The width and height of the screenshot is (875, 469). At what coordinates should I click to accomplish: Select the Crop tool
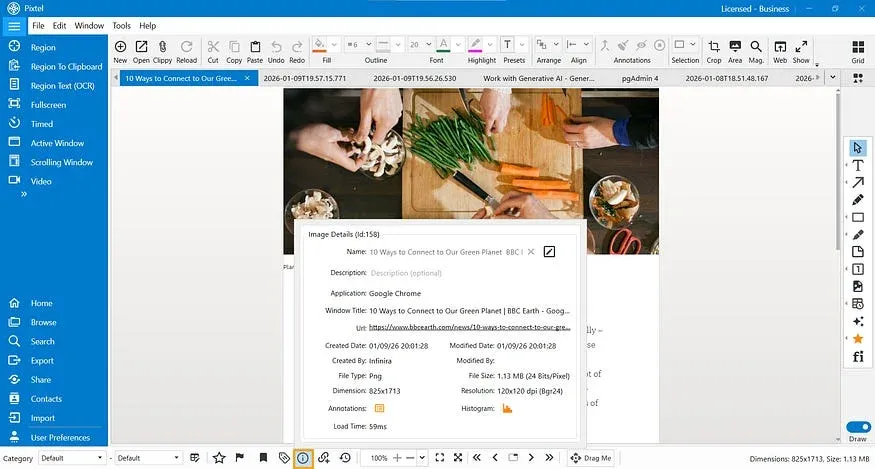coord(714,46)
